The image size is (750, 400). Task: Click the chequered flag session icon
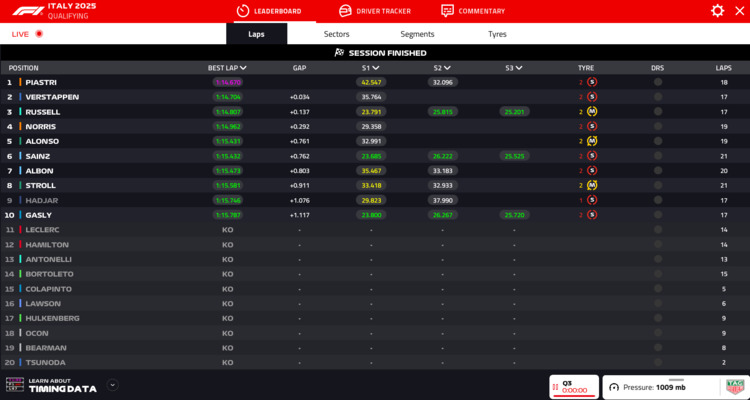(339, 53)
